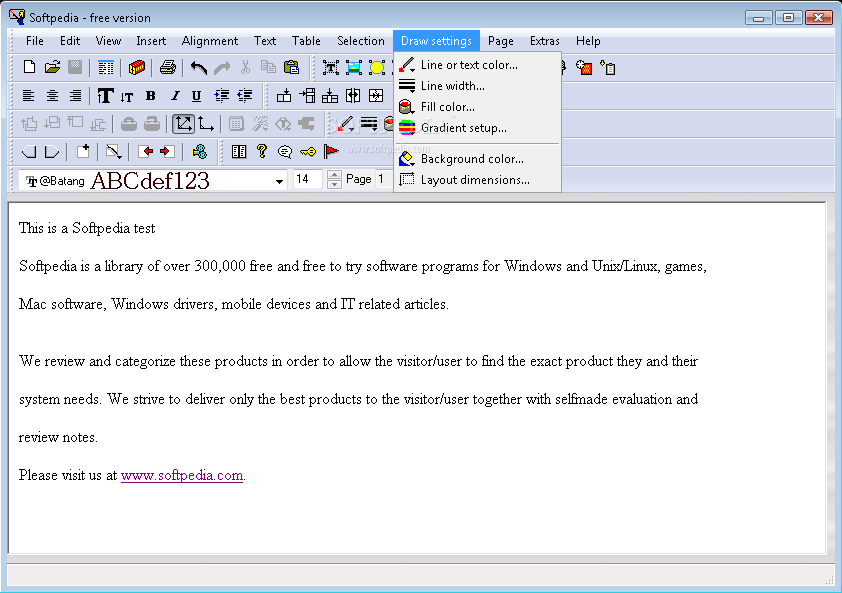The height and width of the screenshot is (593, 842).
Task: Open the File menu
Action: 35,41
